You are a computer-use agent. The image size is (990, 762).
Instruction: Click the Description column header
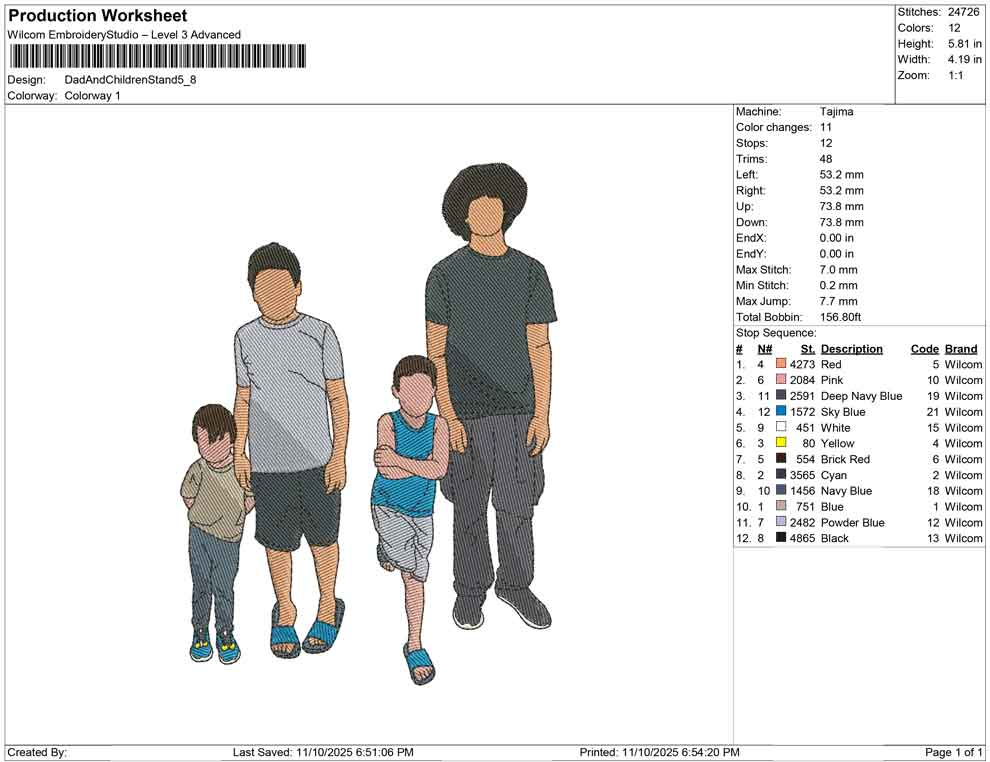click(852, 348)
